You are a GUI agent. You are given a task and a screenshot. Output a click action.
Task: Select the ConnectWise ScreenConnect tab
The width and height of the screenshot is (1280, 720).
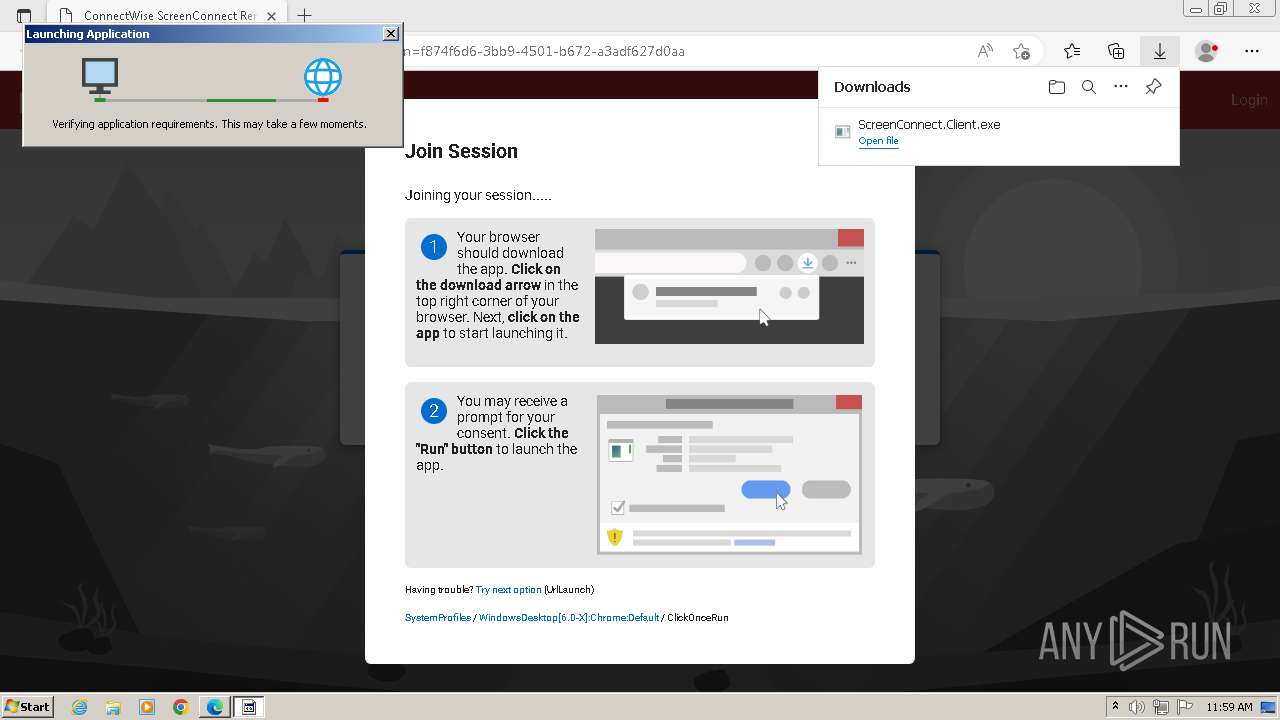point(165,16)
